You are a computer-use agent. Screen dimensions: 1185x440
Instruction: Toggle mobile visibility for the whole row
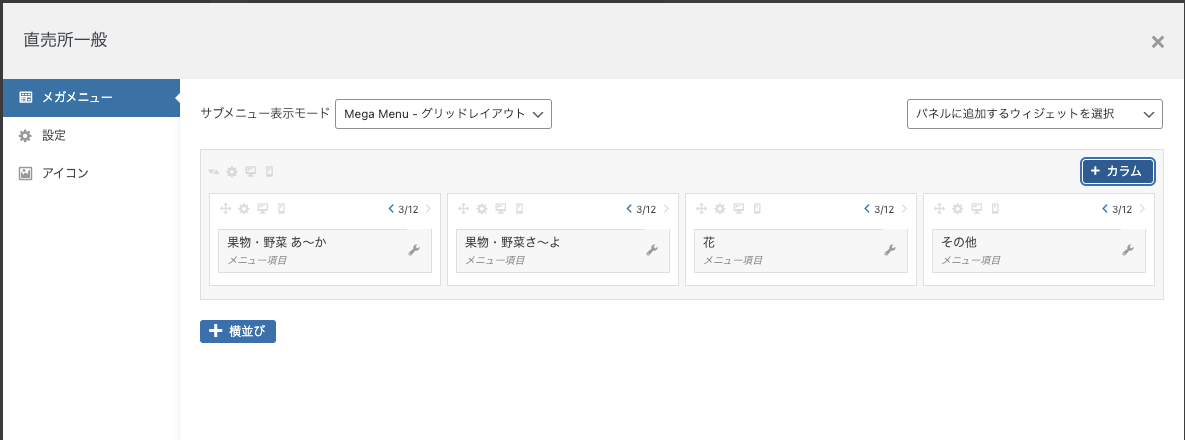pos(270,172)
